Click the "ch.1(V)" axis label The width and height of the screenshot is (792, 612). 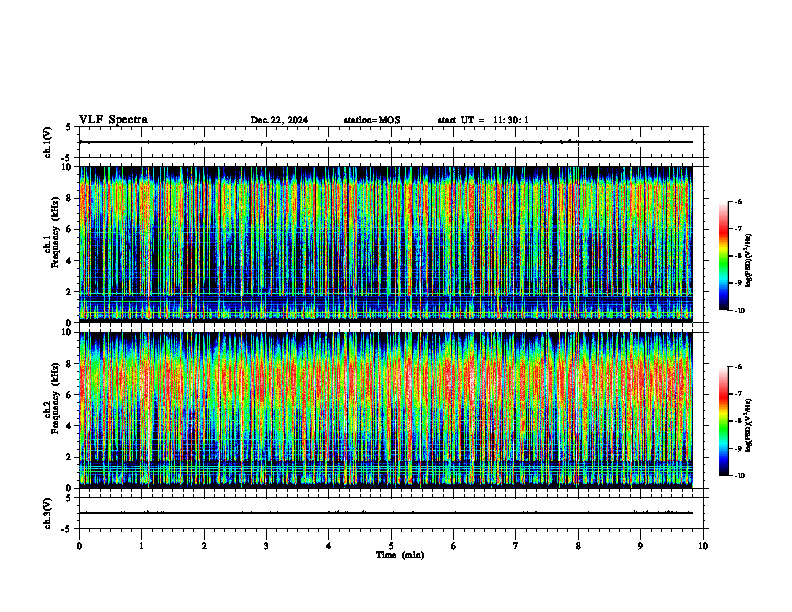coord(48,142)
